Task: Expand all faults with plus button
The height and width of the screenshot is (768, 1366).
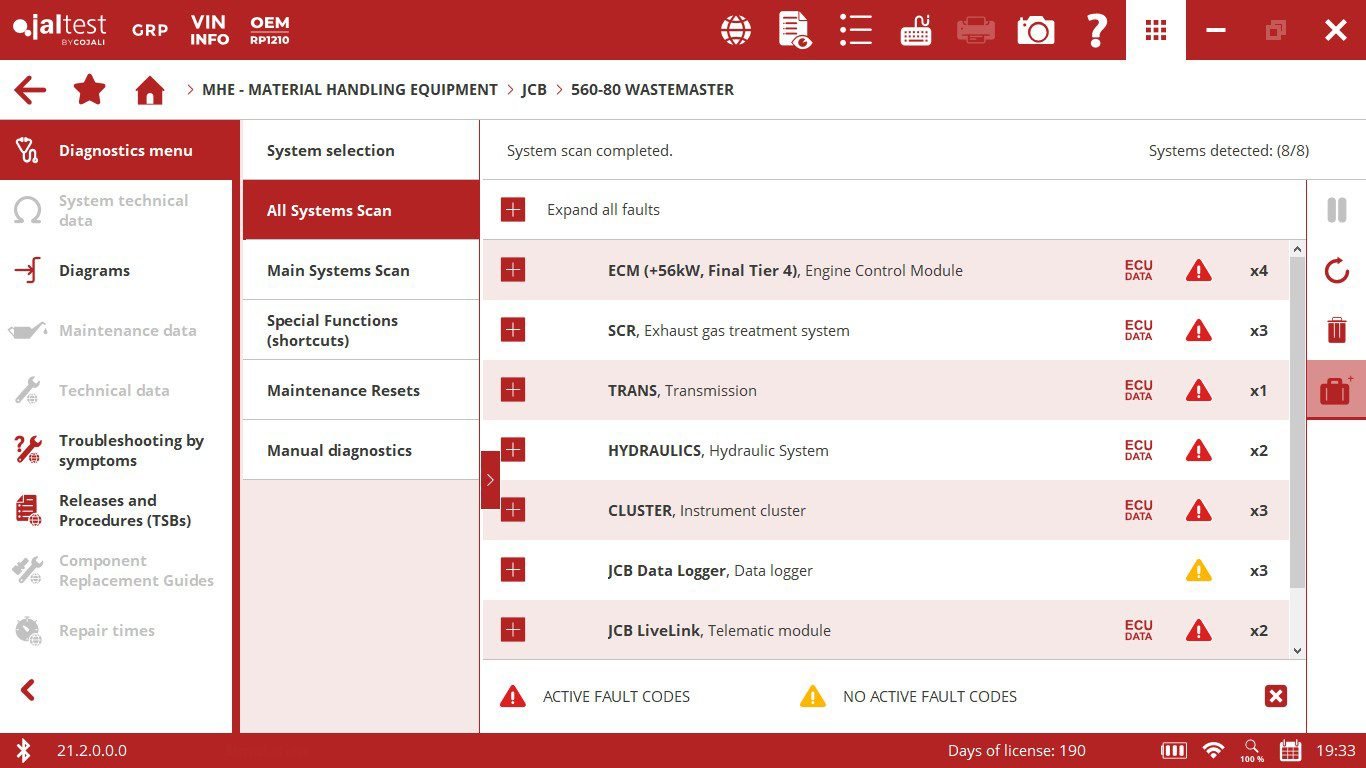Action: [x=513, y=210]
